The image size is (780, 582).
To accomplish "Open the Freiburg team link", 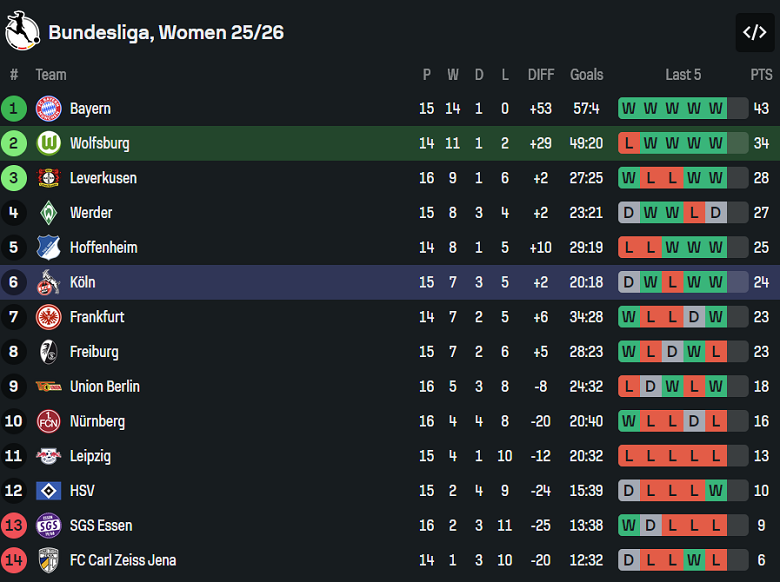I will click(x=94, y=352).
